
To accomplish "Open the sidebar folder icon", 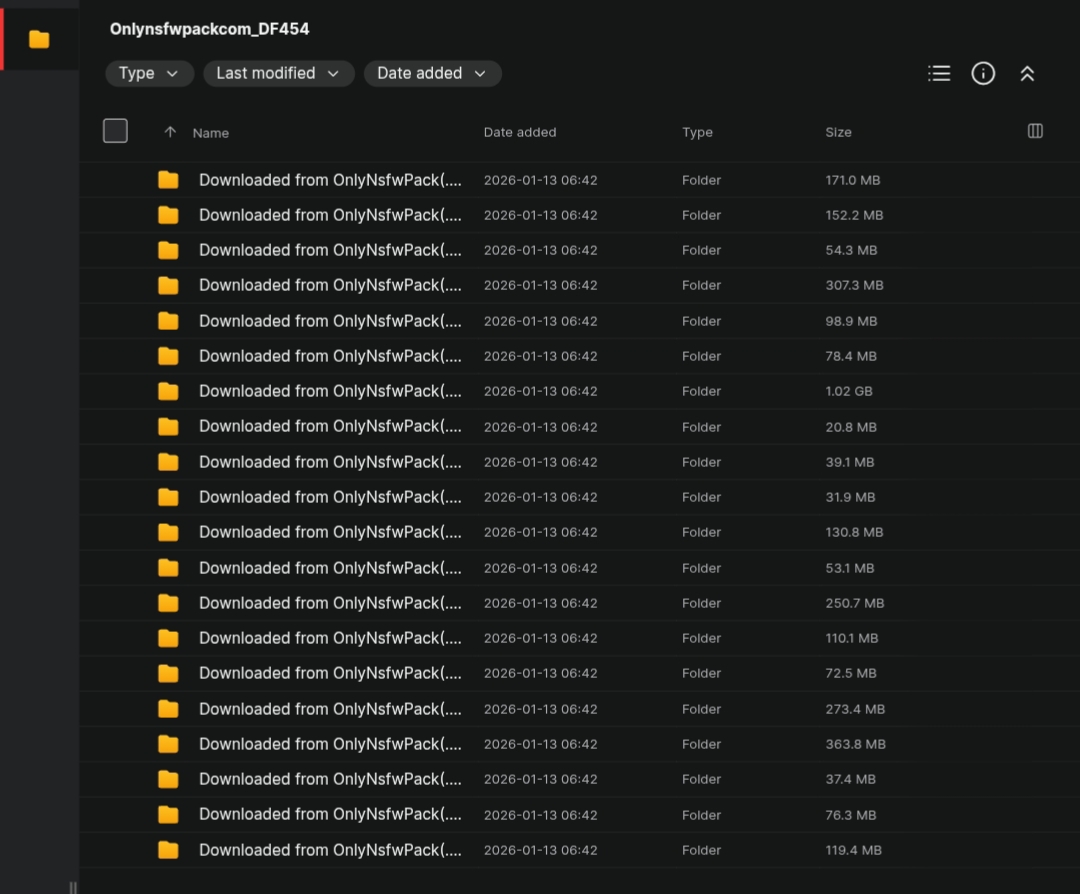I will (39, 39).
